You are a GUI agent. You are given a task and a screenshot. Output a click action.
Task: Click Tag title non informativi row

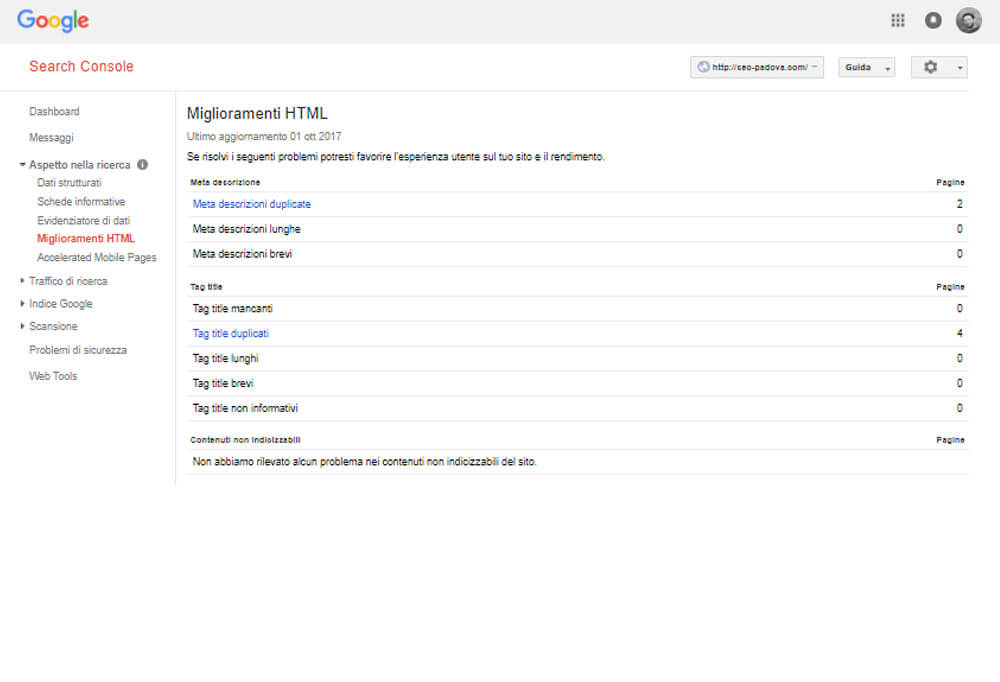click(577, 408)
